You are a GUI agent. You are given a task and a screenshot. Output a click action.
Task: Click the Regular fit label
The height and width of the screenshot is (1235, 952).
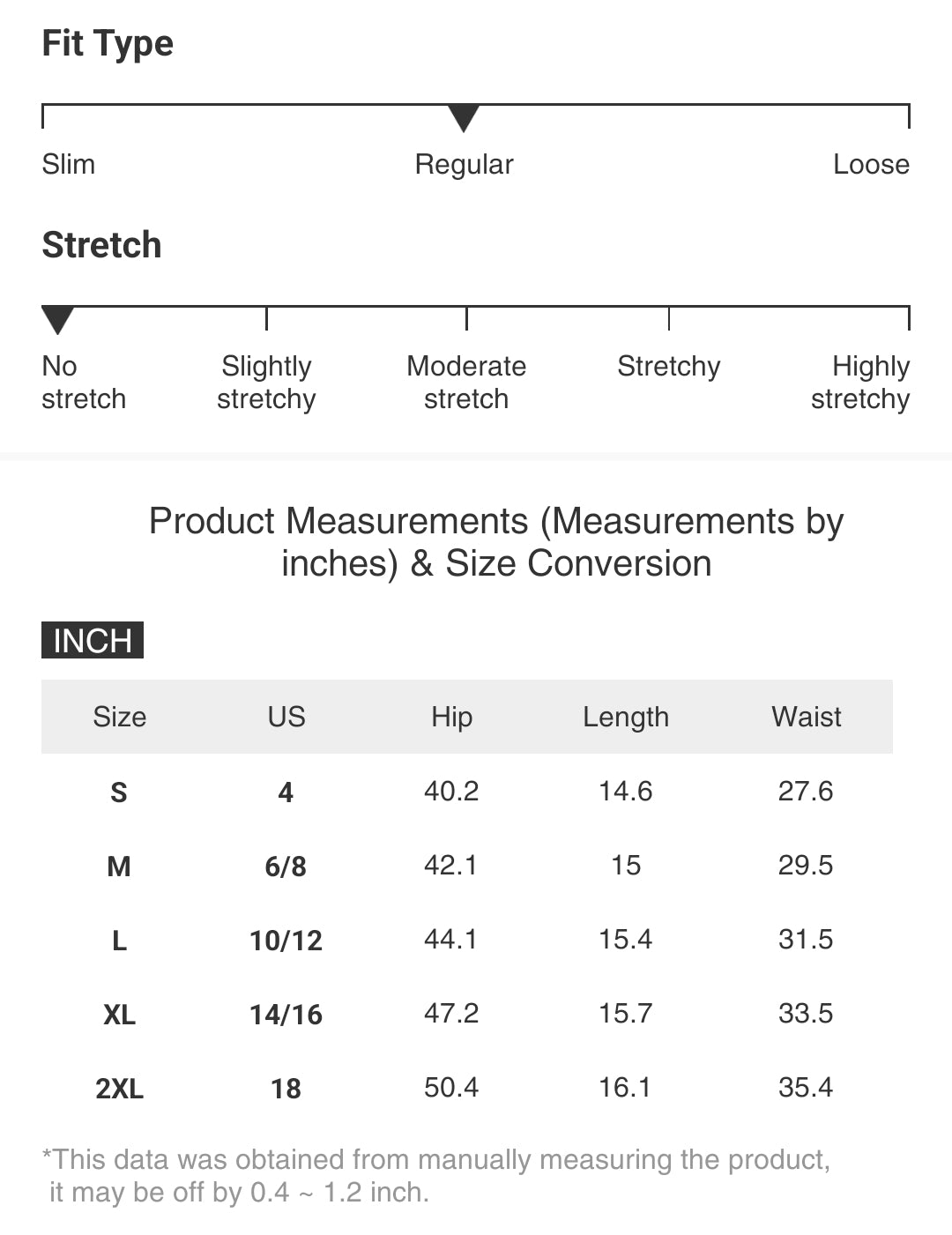coord(464,165)
